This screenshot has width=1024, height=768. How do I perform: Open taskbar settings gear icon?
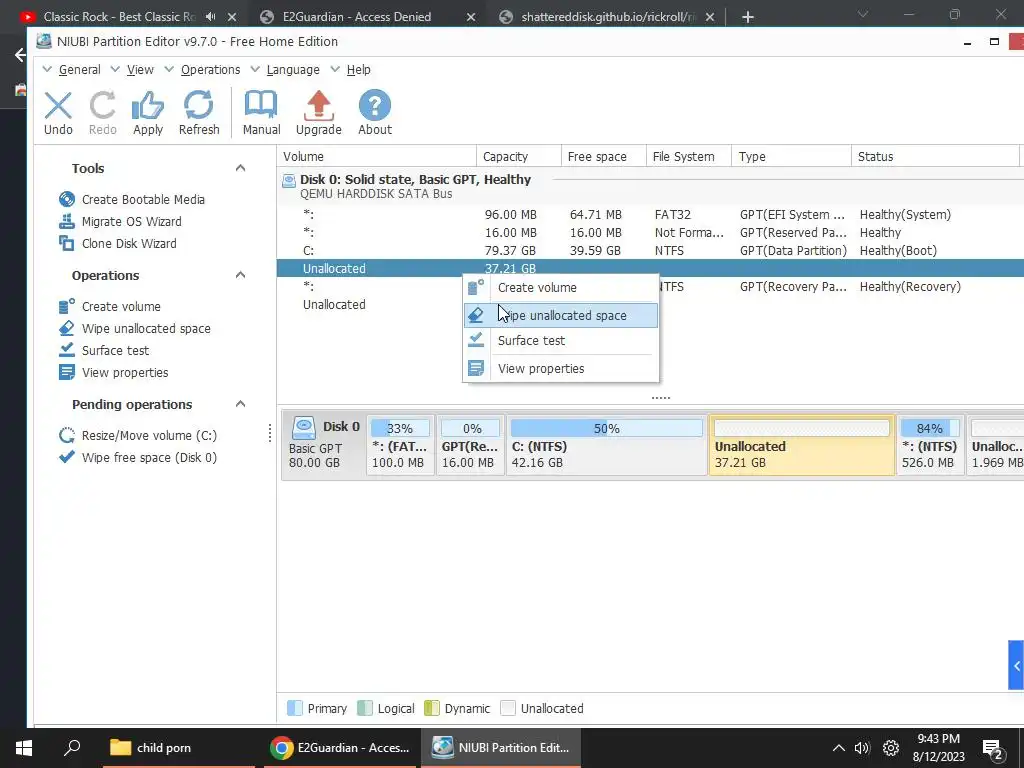click(891, 748)
